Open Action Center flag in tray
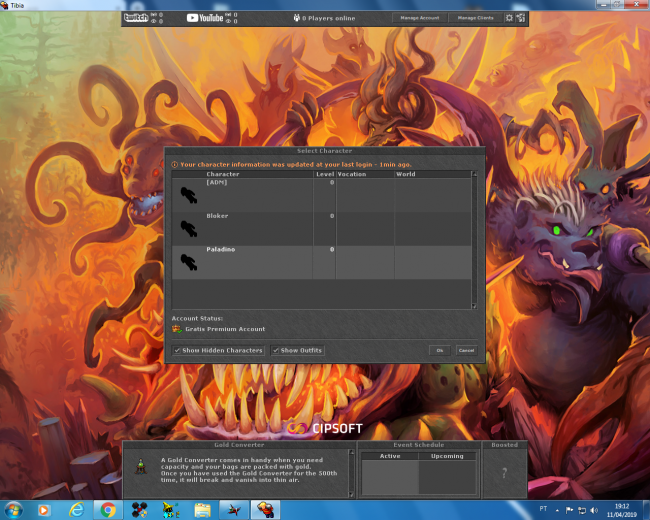The height and width of the screenshot is (520, 650). click(x=569, y=510)
